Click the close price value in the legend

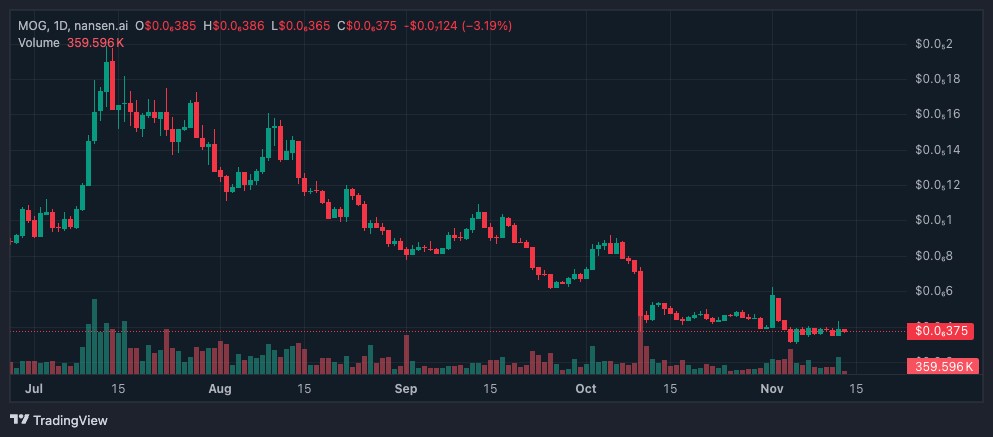[369, 26]
